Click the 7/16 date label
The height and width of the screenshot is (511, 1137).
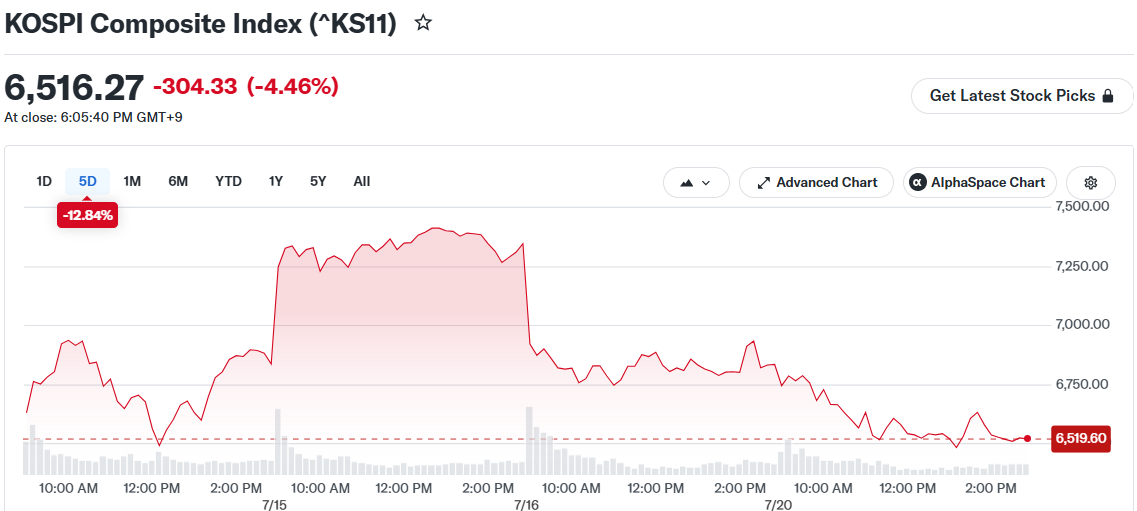(526, 503)
